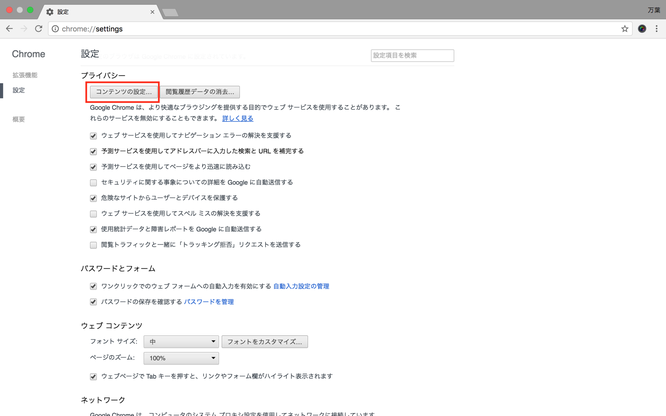Click the 設定項目を検索 search field
This screenshot has height=416, width=666.
[x=412, y=55]
